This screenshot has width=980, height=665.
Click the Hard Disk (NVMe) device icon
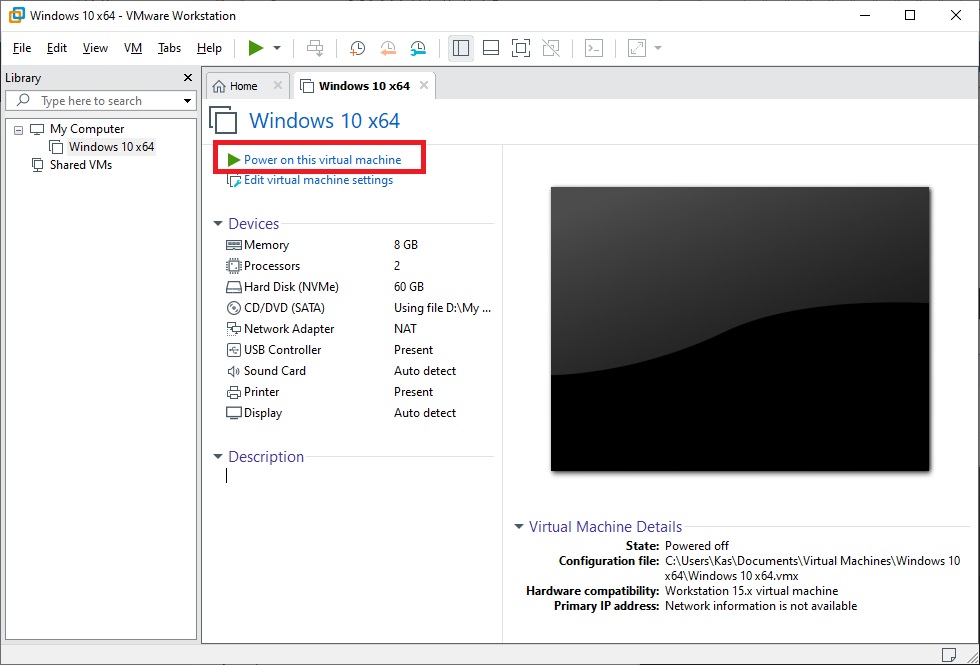234,288
